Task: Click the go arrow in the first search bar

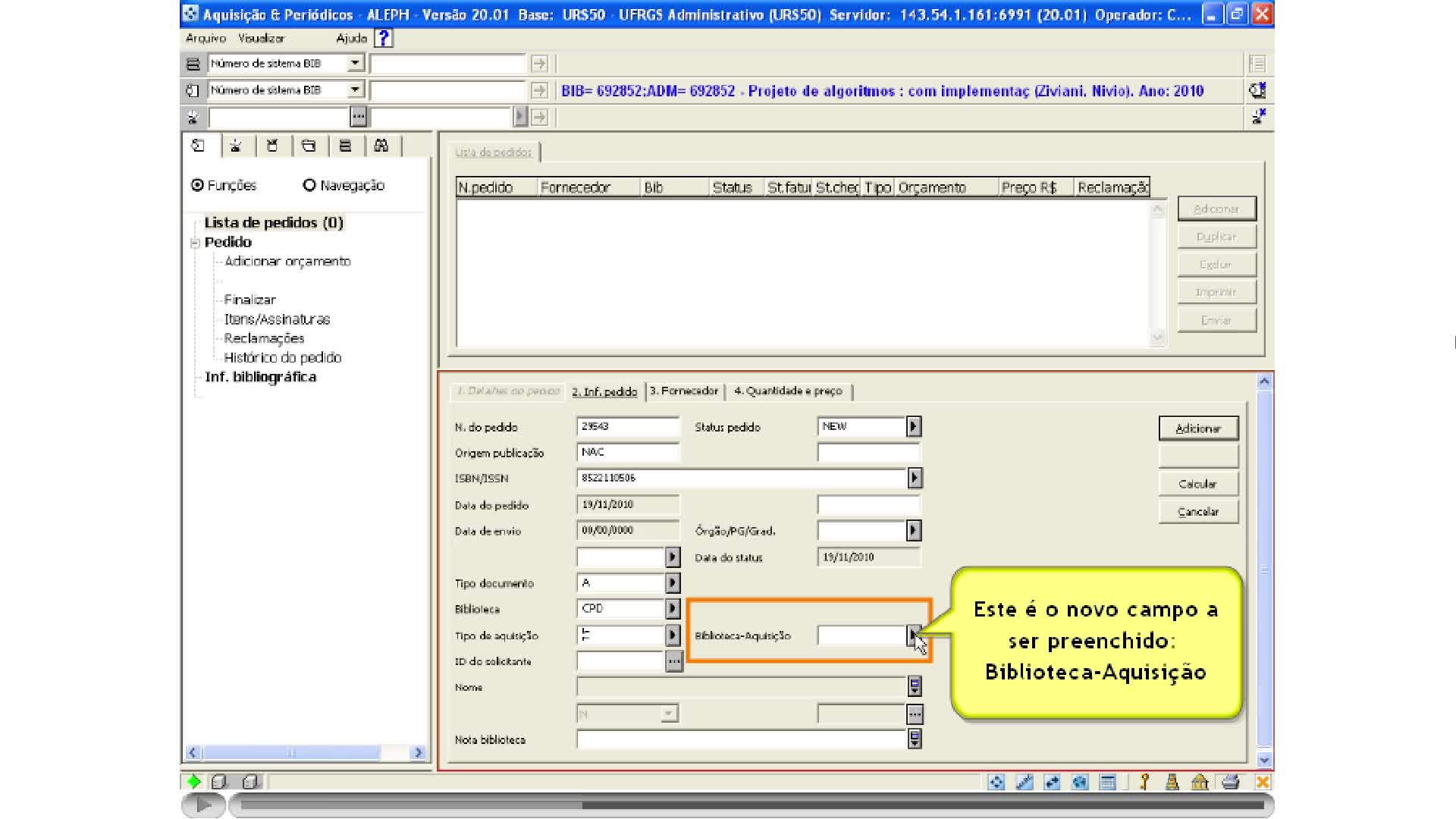Action: (x=539, y=64)
